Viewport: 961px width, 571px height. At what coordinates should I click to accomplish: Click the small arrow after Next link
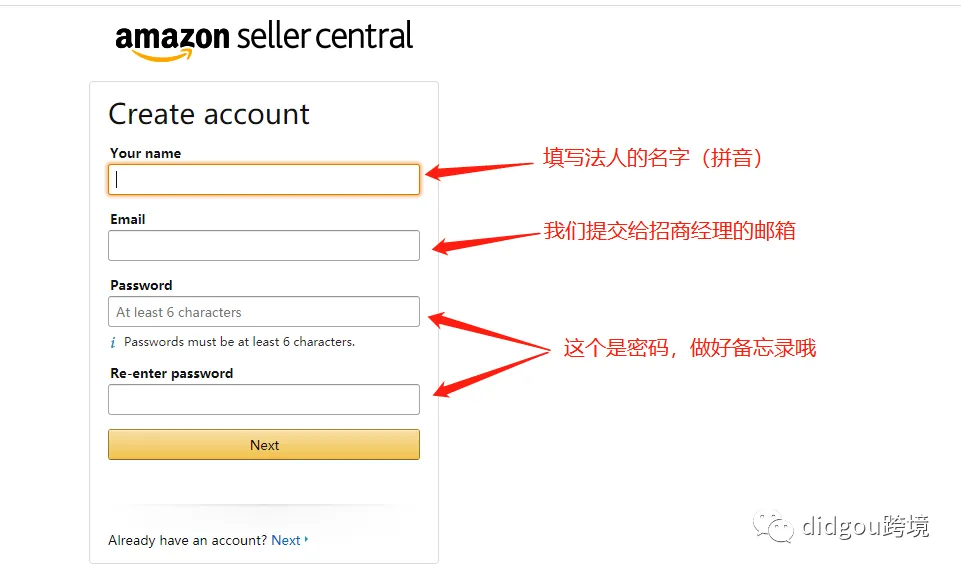(306, 539)
